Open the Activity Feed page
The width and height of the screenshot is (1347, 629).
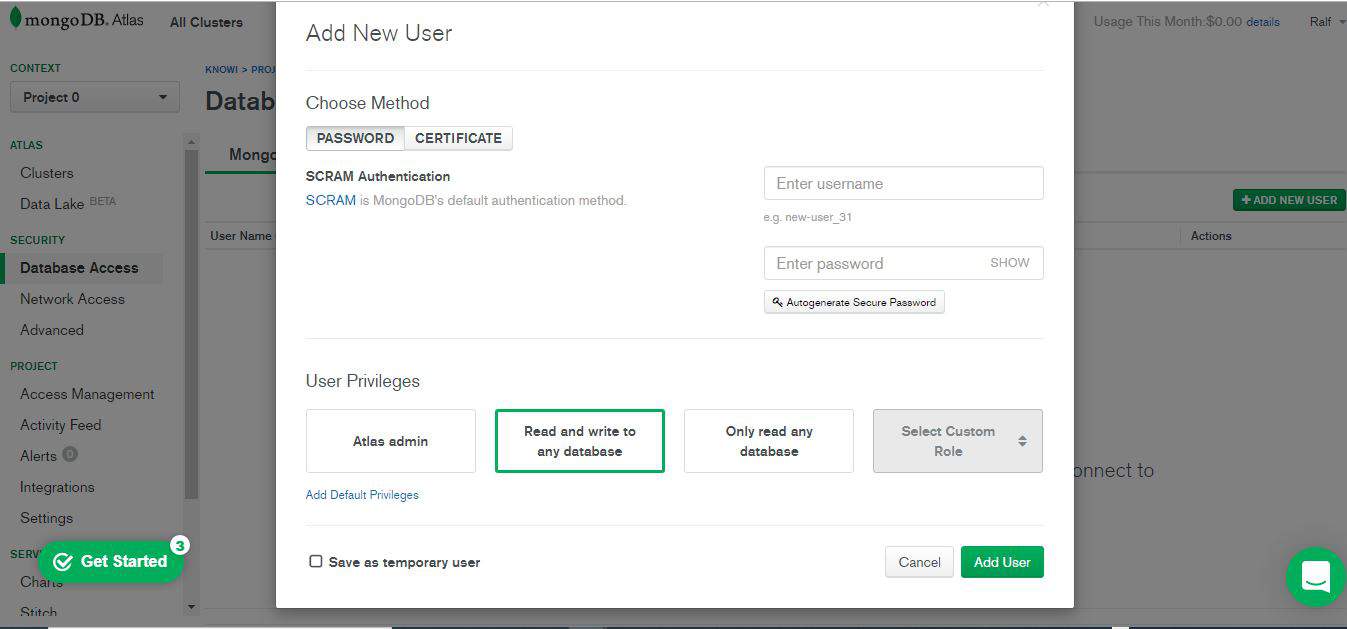[60, 424]
